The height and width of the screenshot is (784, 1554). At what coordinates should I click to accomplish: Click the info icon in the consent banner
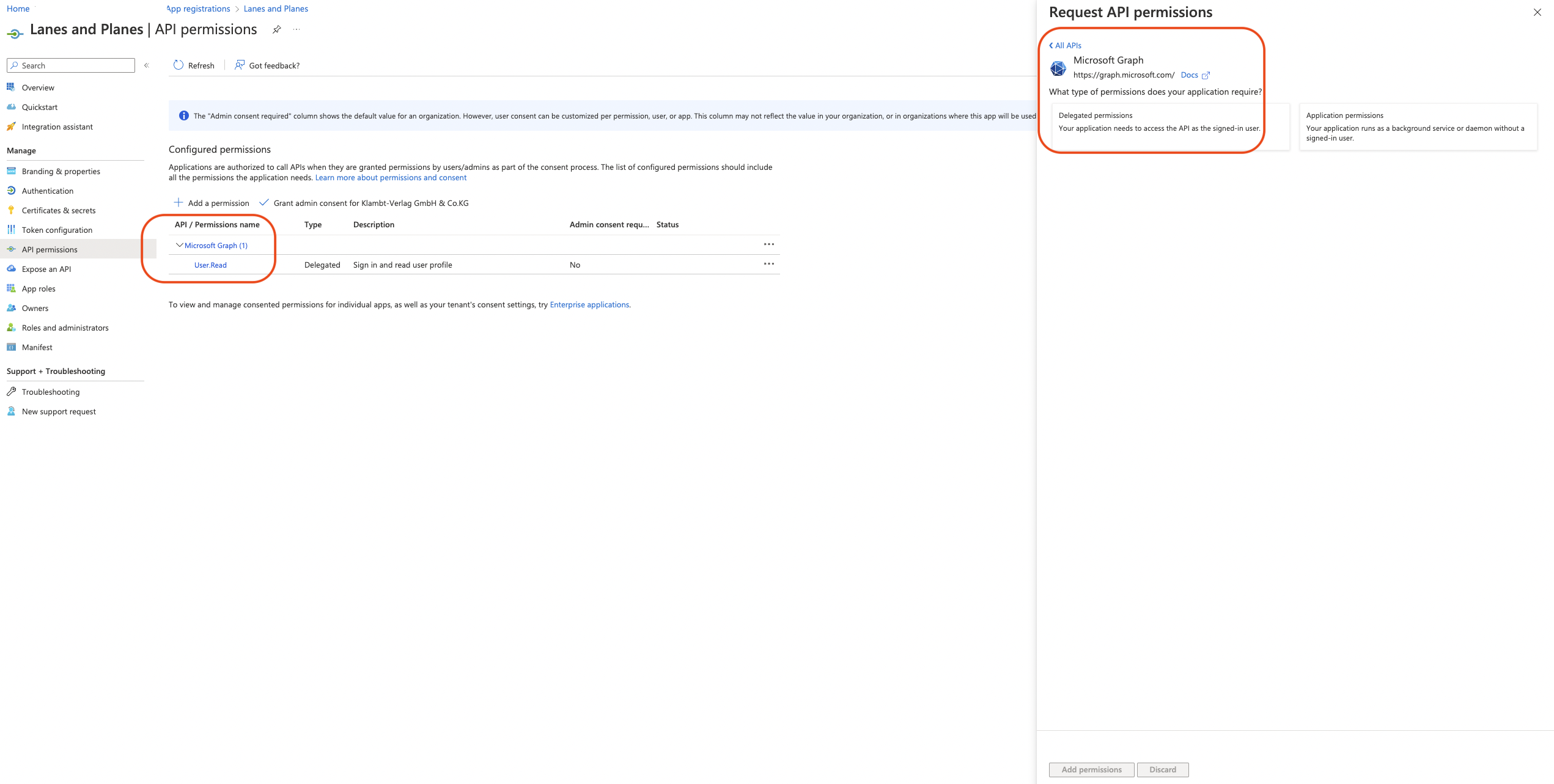coord(184,115)
